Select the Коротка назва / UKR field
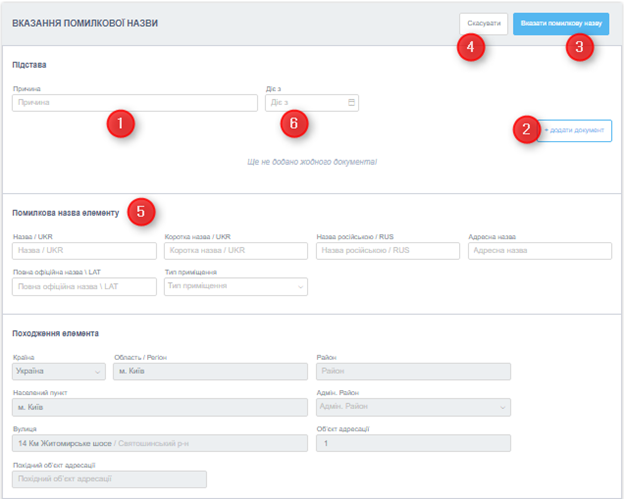The image size is (624, 499). [x=235, y=251]
